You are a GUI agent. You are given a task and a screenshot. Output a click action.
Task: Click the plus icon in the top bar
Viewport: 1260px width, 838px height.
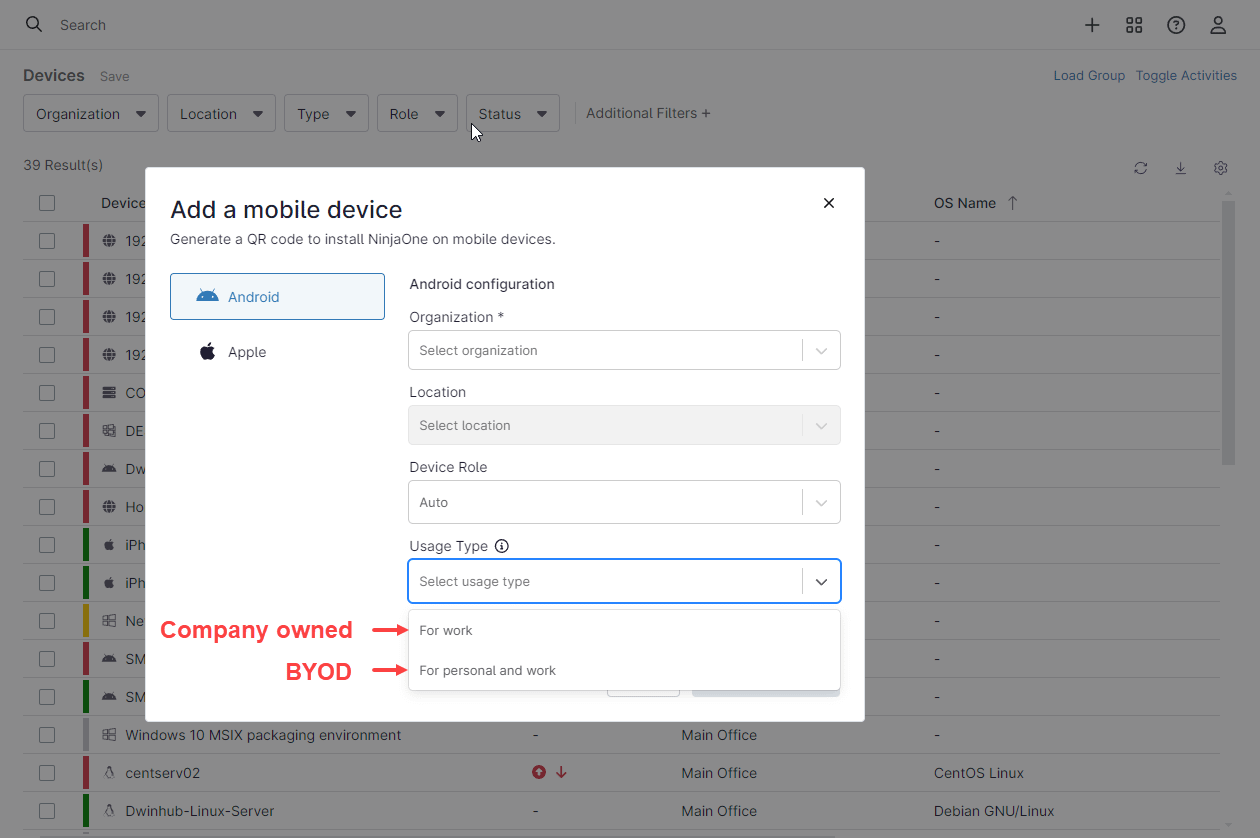pyautogui.click(x=1092, y=24)
